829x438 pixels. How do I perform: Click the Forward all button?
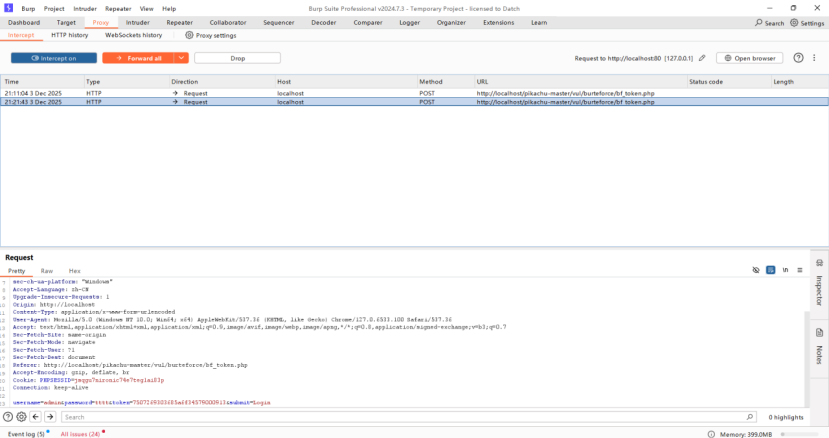pos(138,58)
